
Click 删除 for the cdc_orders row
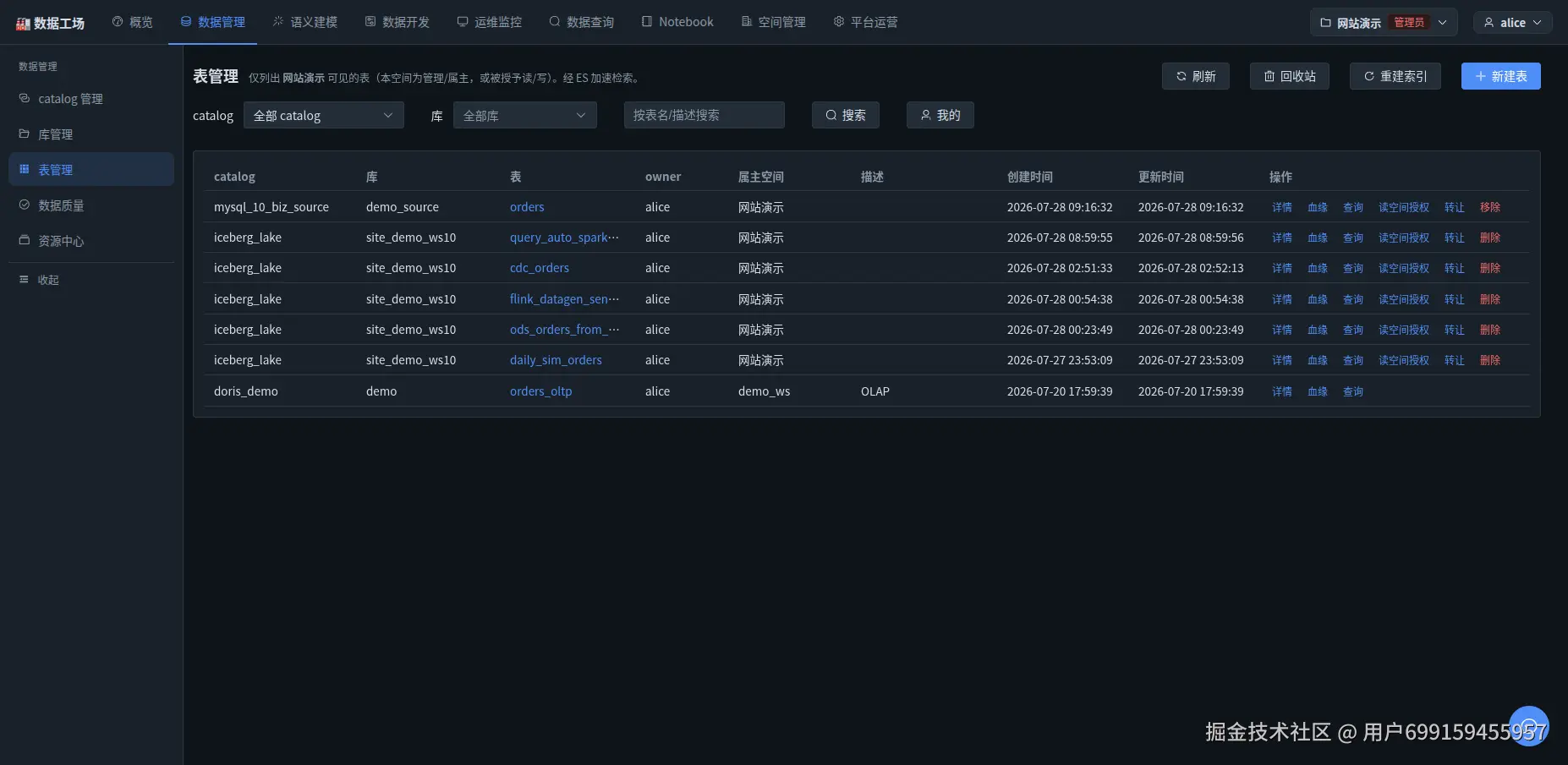tap(1490, 268)
